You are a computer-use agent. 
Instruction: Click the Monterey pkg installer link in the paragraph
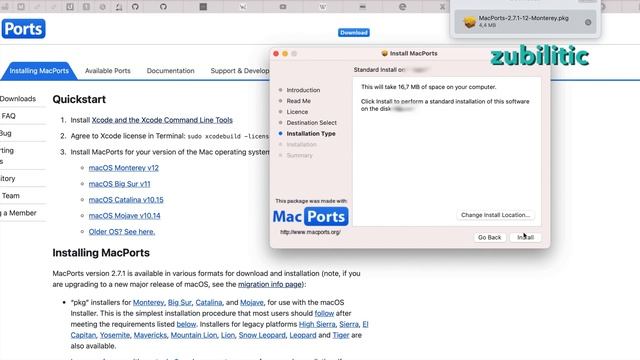tap(149, 302)
